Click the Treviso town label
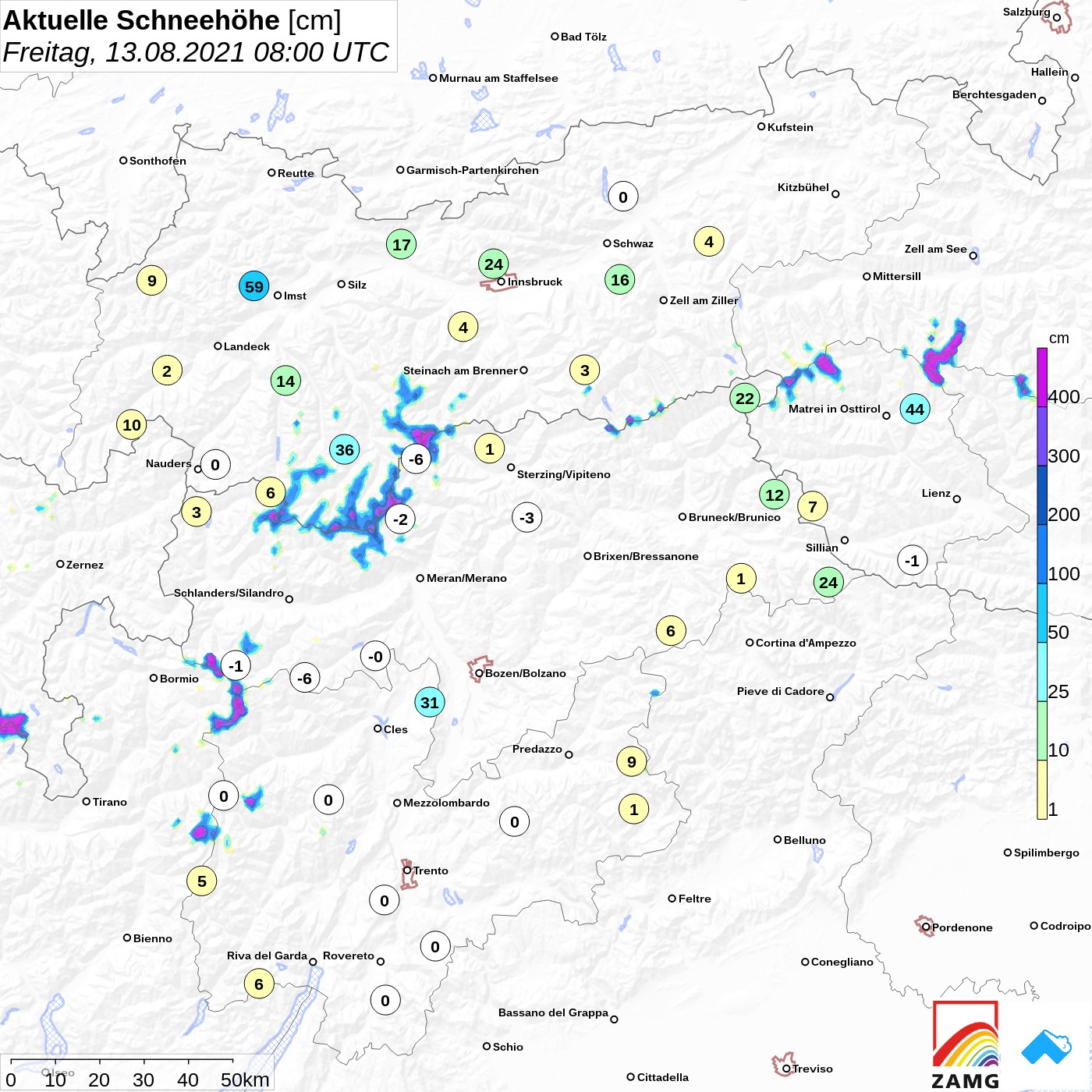1092x1092 pixels. click(813, 1069)
